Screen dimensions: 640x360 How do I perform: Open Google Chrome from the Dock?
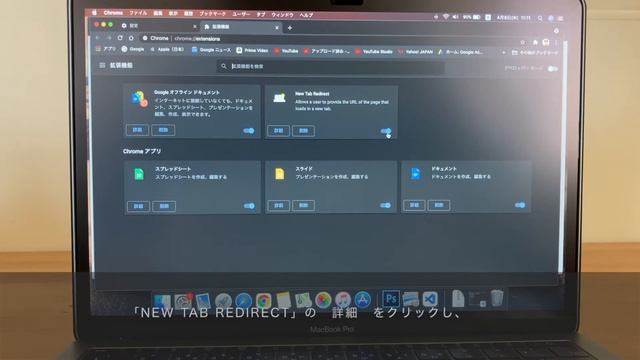point(264,301)
